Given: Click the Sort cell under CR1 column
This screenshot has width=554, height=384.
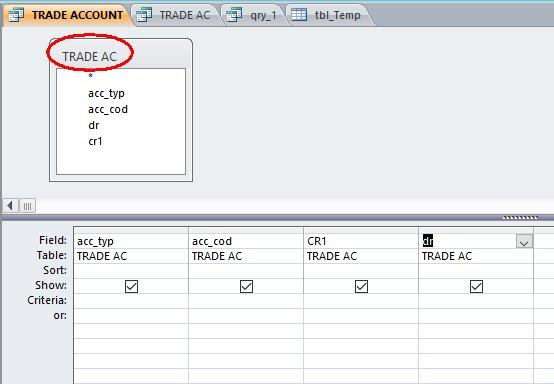Looking at the screenshot, I should pyautogui.click(x=361, y=271).
